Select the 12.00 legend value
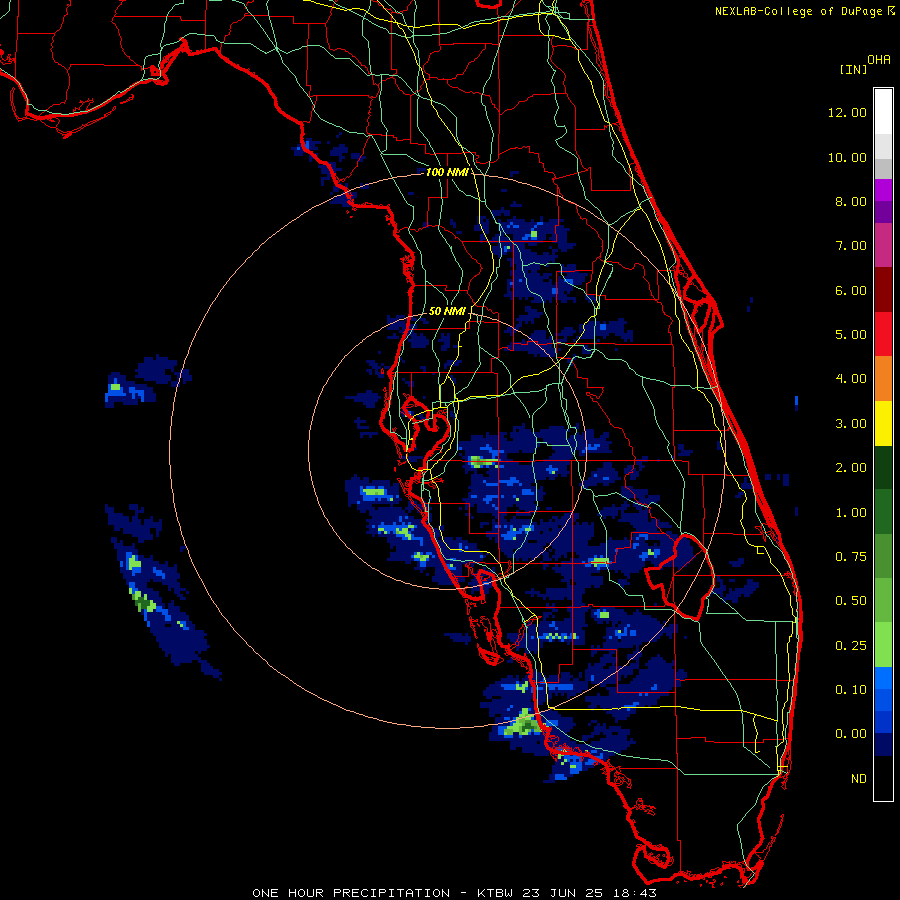Screen dimensions: 900x900 847,112
